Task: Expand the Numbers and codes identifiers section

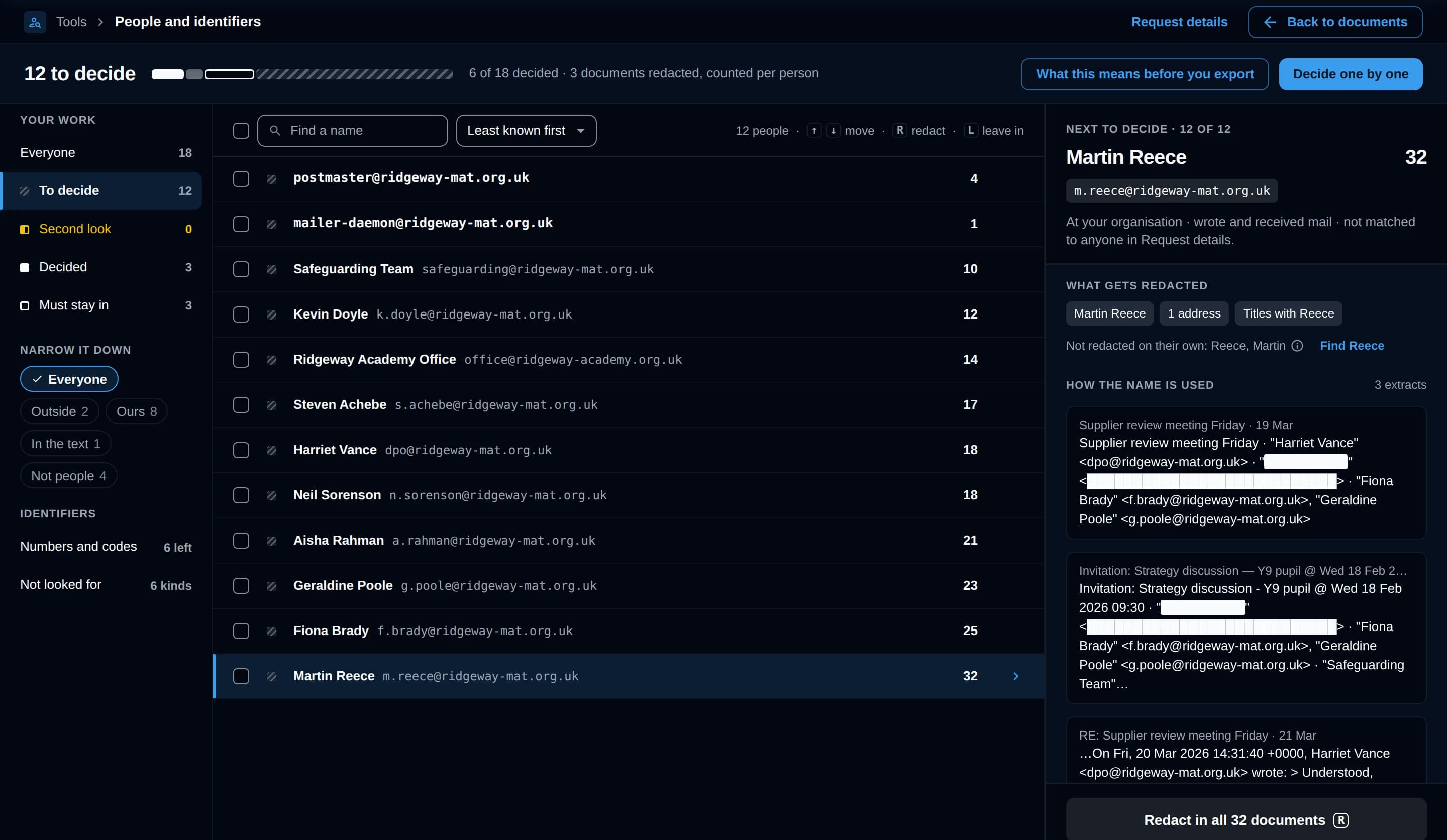Action: click(106, 547)
